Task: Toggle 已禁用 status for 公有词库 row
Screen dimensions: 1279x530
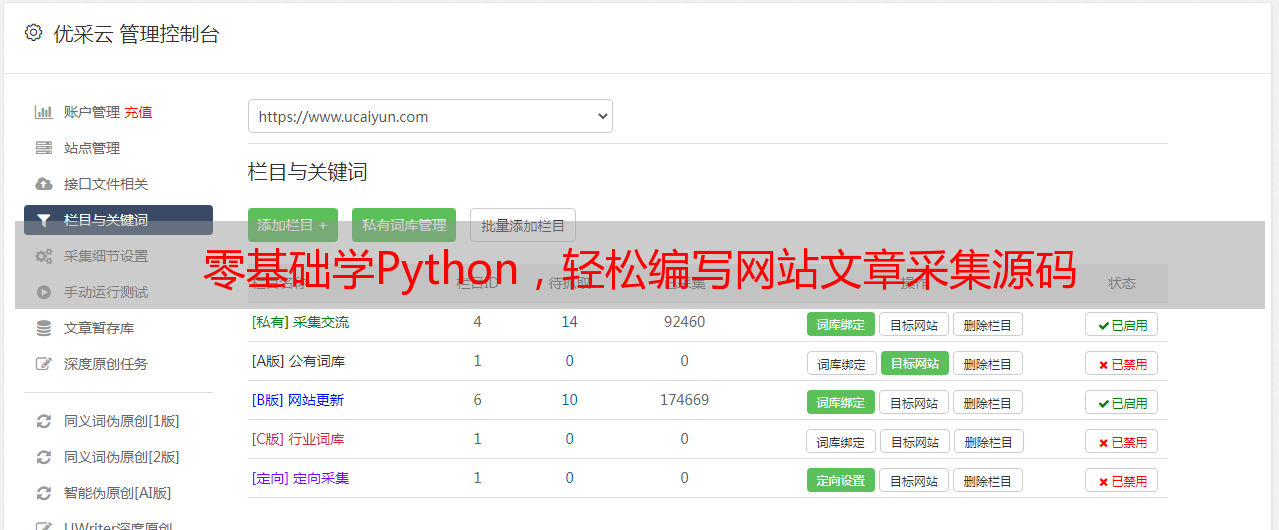Action: [1121, 363]
